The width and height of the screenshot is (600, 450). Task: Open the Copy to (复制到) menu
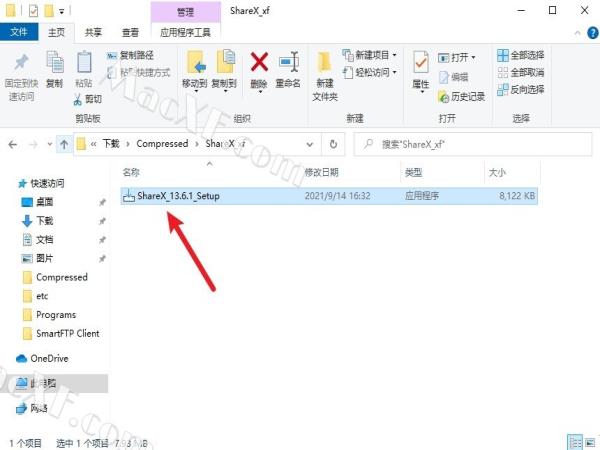tap(224, 71)
